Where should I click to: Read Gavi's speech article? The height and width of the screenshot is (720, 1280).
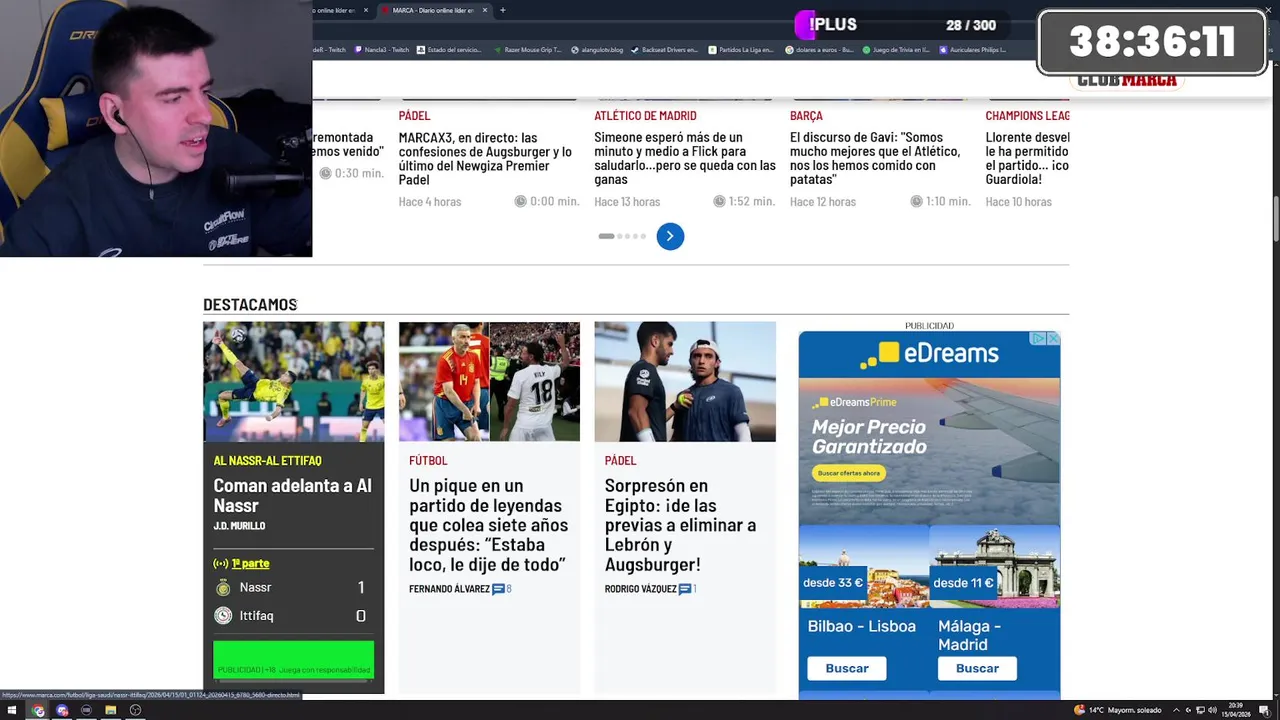point(875,158)
